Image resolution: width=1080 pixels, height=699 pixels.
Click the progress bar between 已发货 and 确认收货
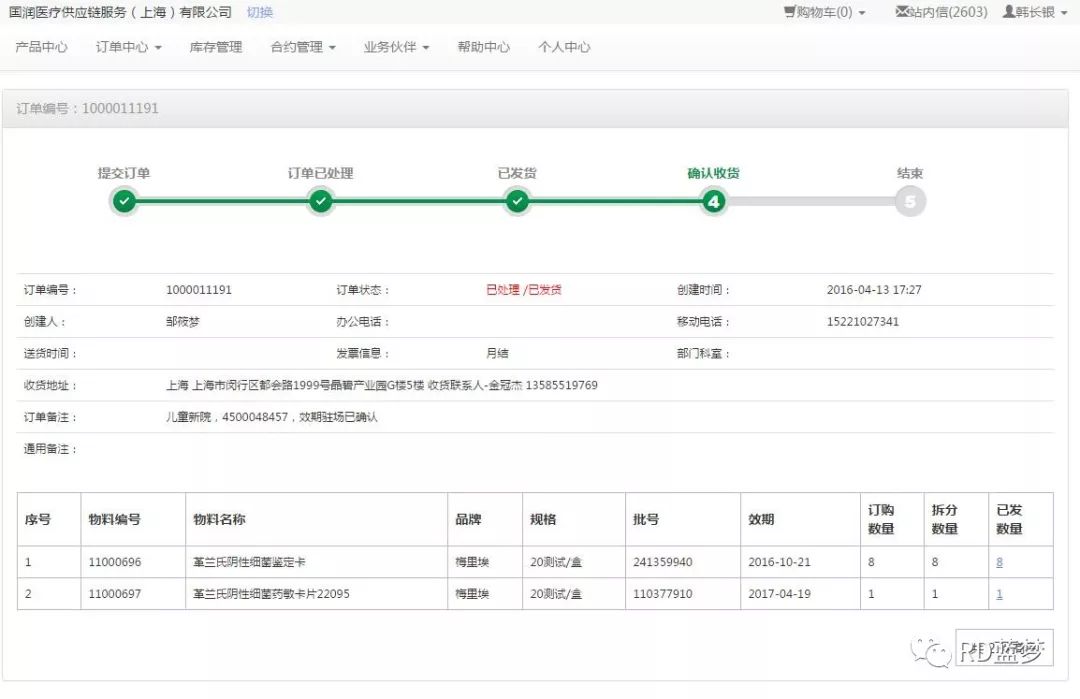point(614,201)
